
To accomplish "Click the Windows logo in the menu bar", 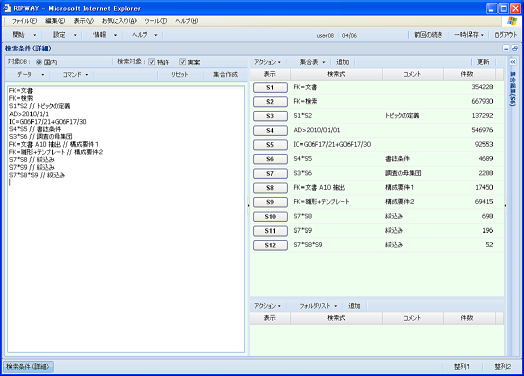I will 512,21.
